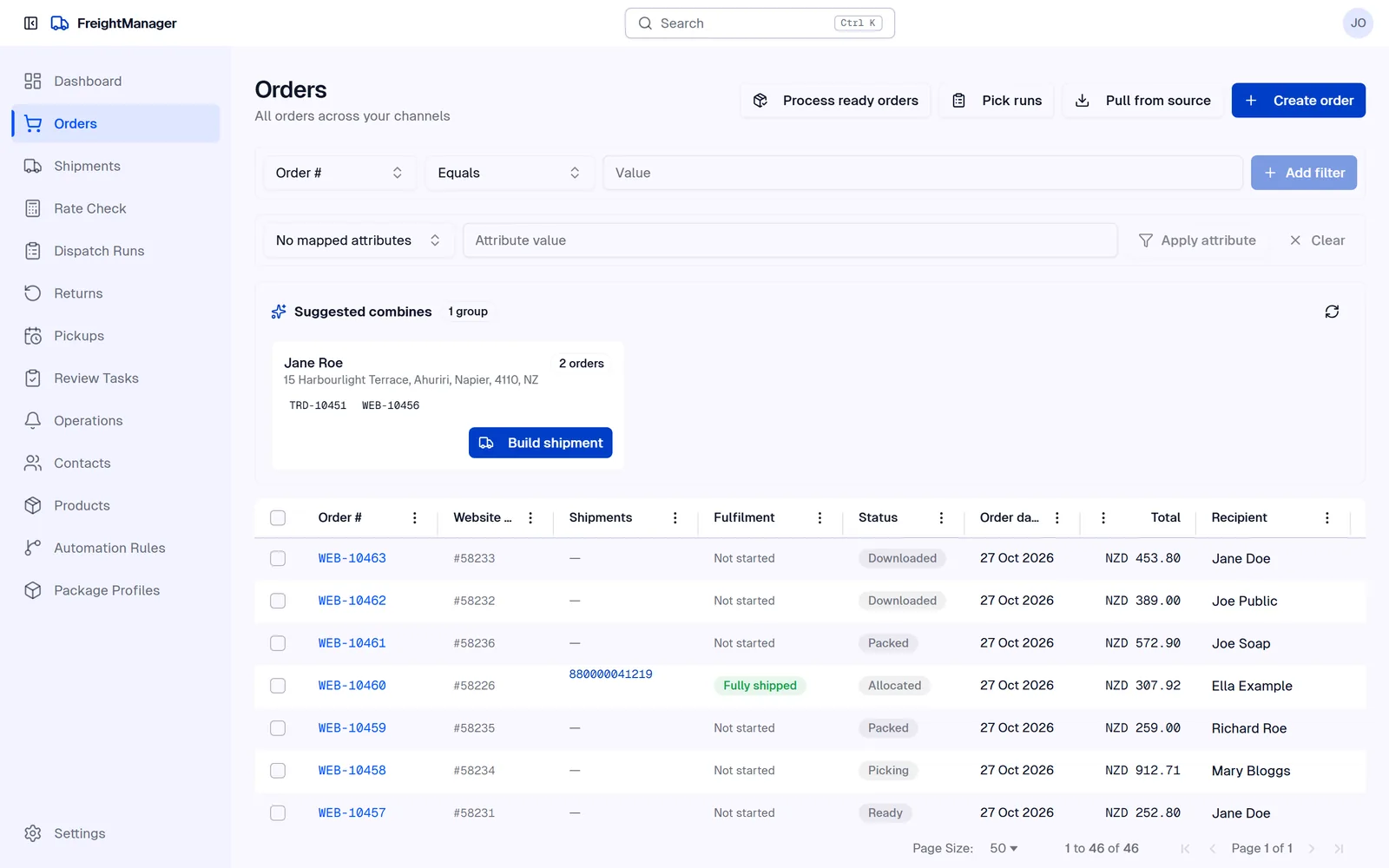1389x868 pixels.
Task: Go to the next page arrow
Action: [x=1312, y=849]
